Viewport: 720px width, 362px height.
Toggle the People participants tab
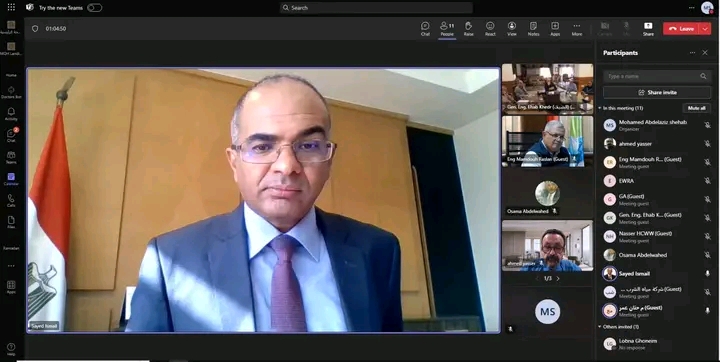coord(447,28)
